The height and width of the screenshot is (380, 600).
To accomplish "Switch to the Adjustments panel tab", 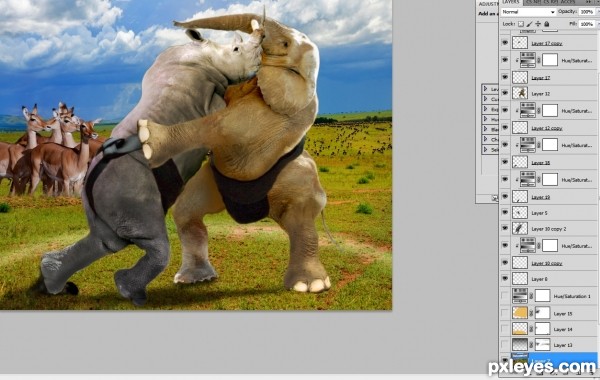I will coord(488,3).
